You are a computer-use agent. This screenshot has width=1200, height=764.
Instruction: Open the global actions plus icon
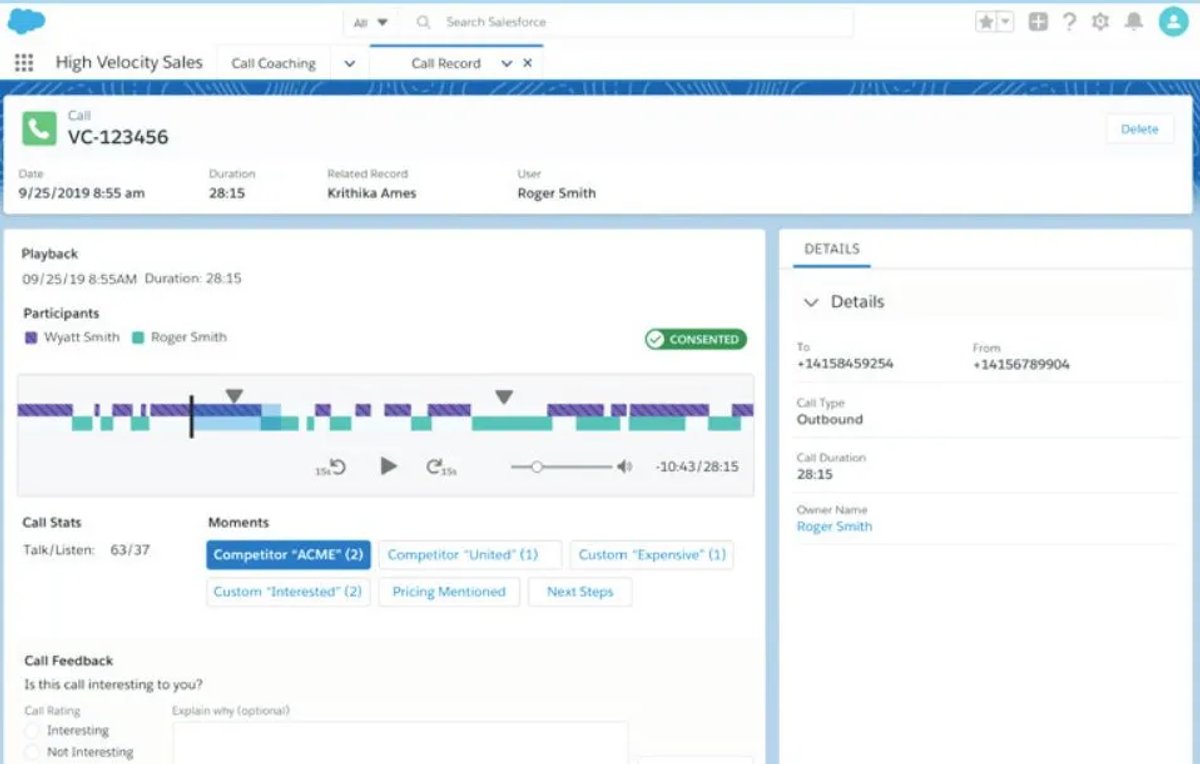coord(1038,22)
